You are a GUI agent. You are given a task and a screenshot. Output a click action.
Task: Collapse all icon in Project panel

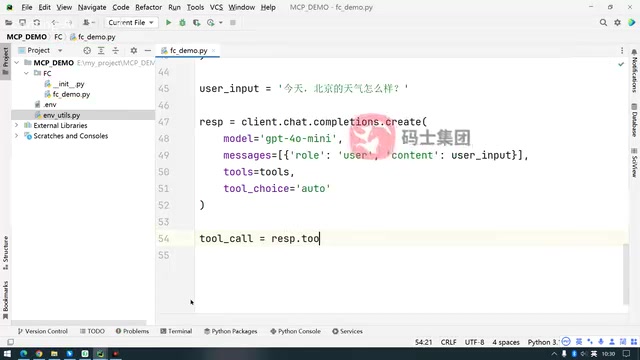pyautogui.click(x=116, y=50)
